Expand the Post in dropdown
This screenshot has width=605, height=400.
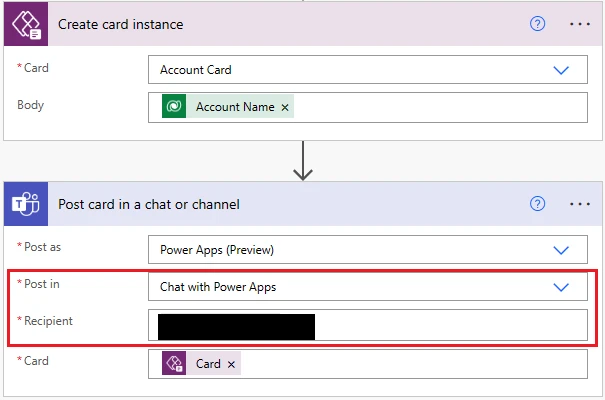click(561, 287)
